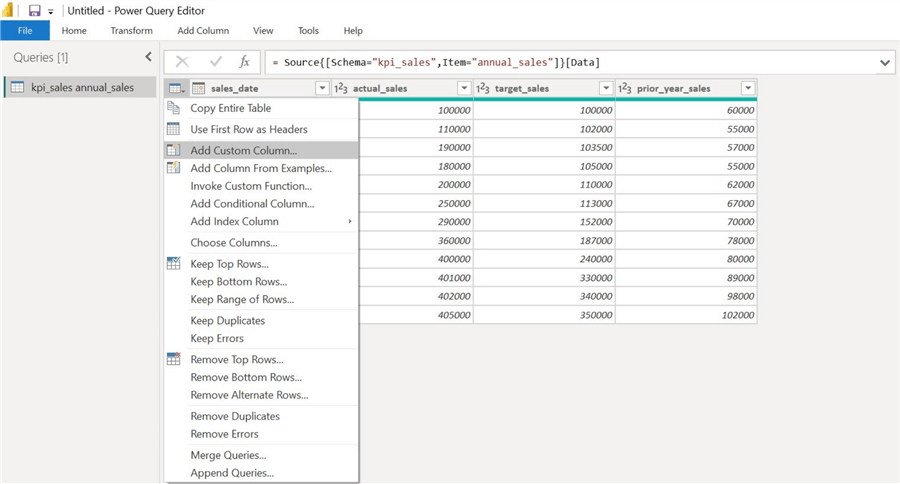Viewport: 900px width, 484px height.
Task: Choose Keep Duplicates menu entry
Action: (261, 321)
